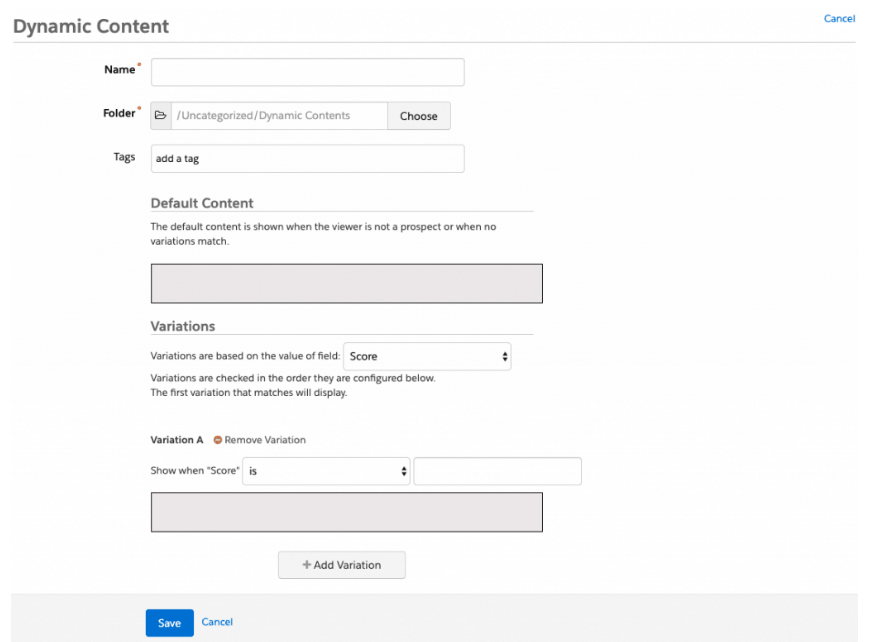The image size is (873, 642).
Task: Click the Score dropdown arrows
Action: (x=504, y=356)
